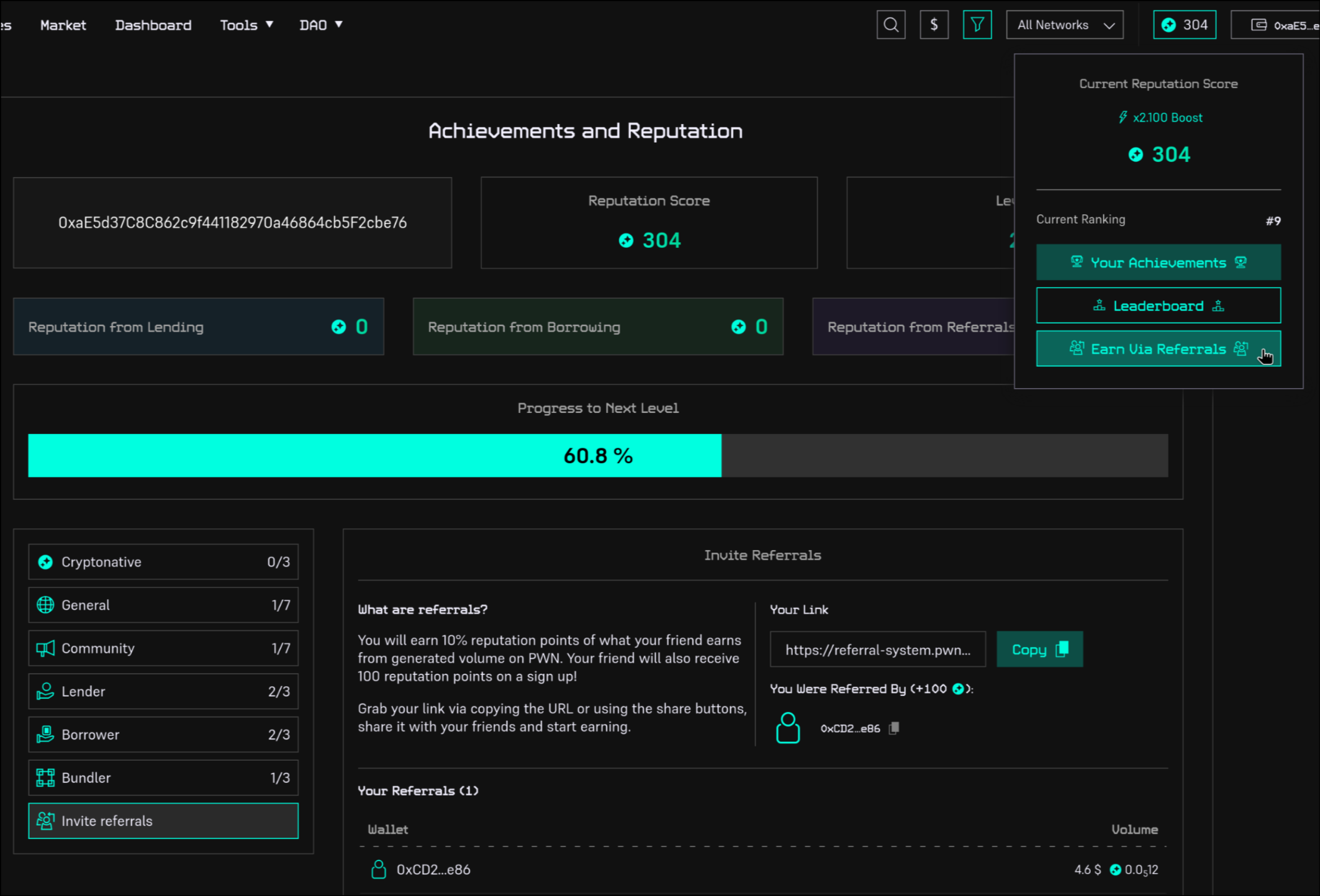
Task: Open the Leaderboard
Action: click(x=1158, y=305)
